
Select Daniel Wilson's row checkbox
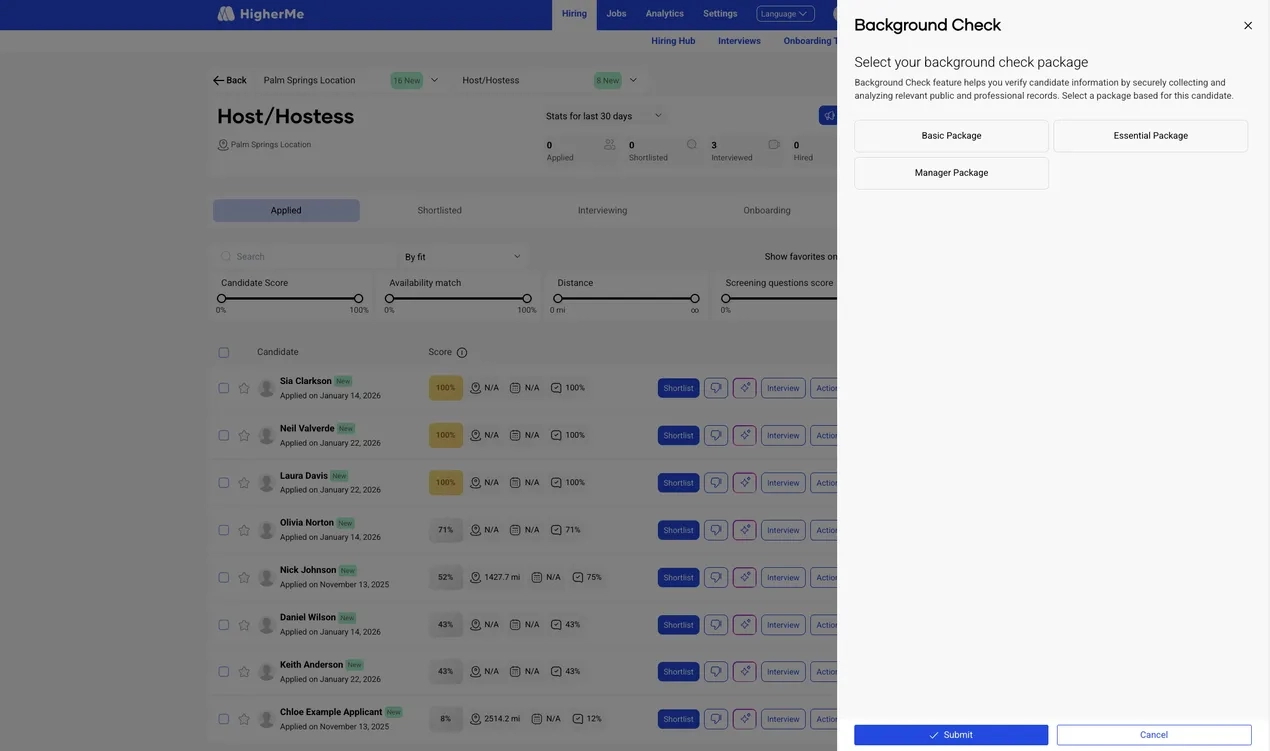(224, 625)
